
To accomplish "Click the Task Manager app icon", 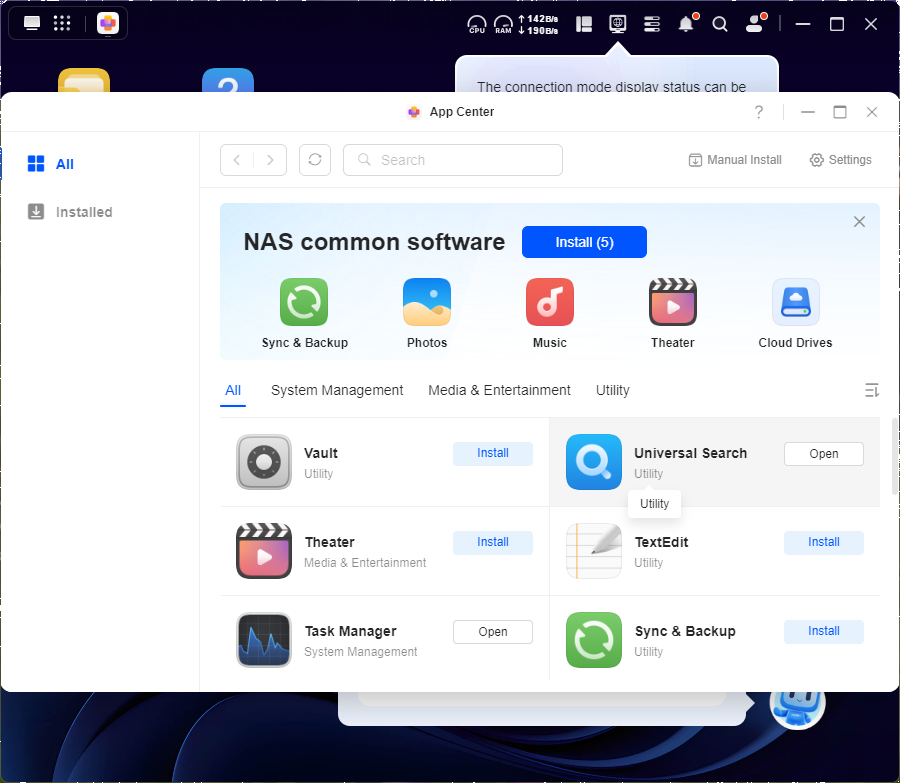I will coord(264,640).
